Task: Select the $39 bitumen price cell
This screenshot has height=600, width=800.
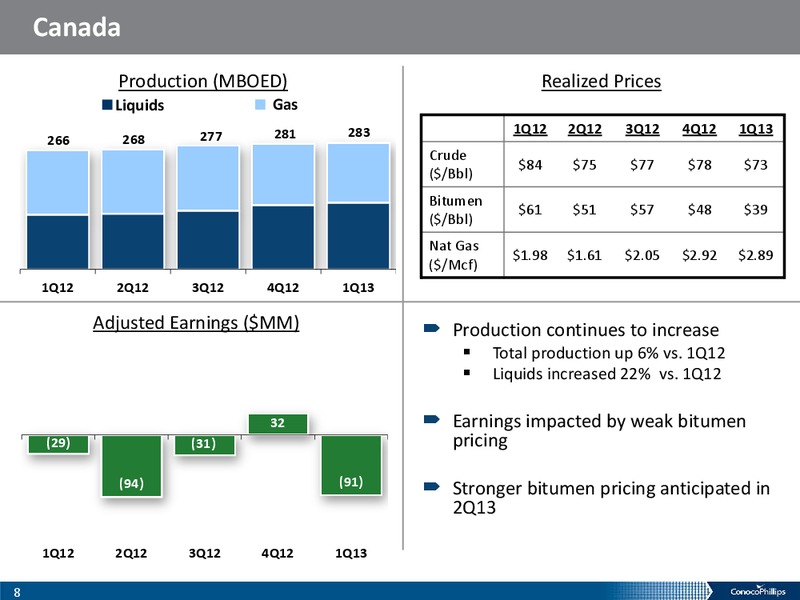Action: [x=756, y=210]
